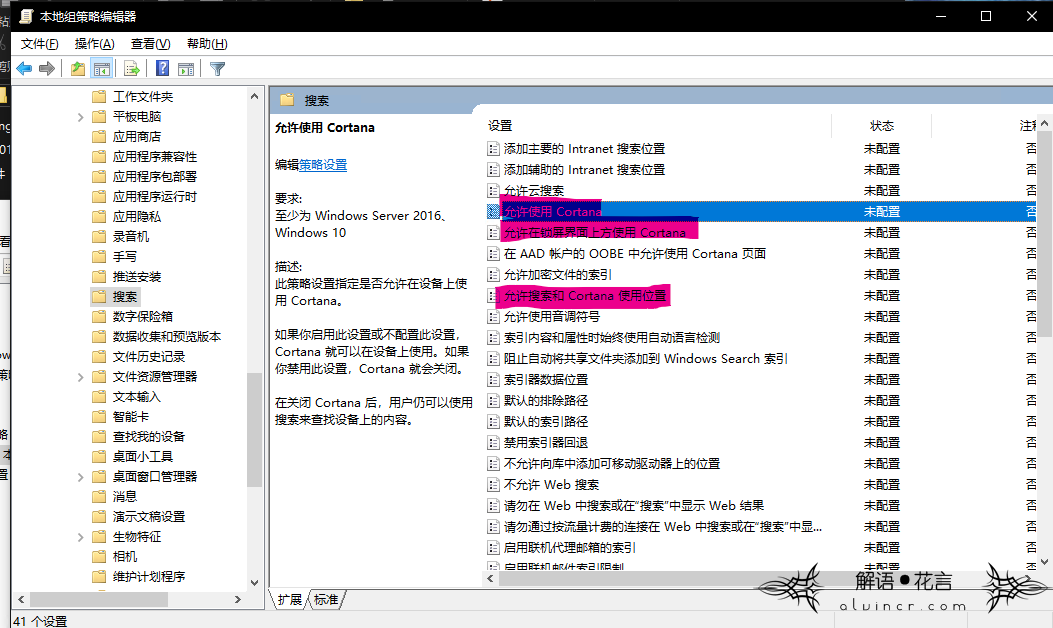
Task: Sort by the 状态 column header
Action: [882, 126]
